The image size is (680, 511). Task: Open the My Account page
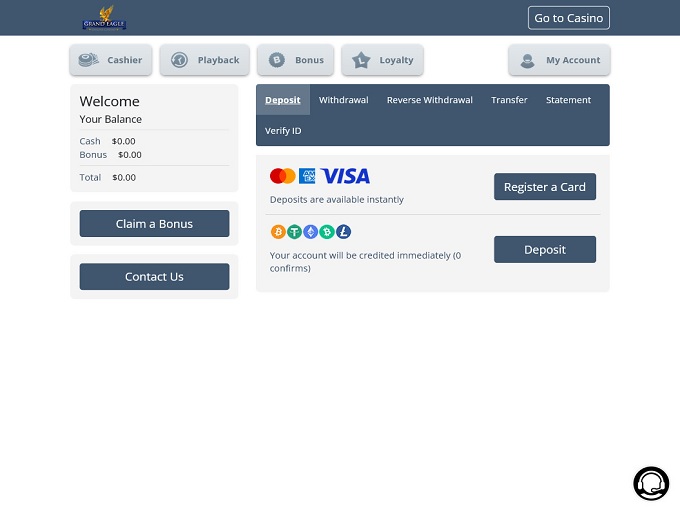click(x=559, y=60)
